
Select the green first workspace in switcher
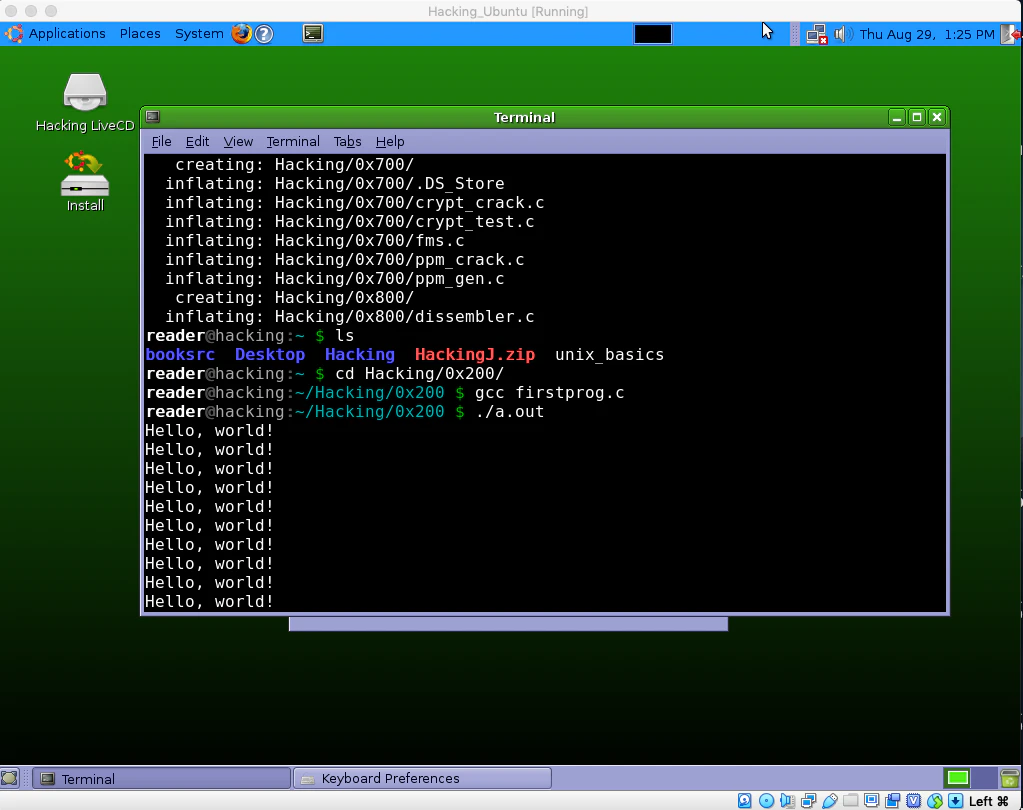958,778
